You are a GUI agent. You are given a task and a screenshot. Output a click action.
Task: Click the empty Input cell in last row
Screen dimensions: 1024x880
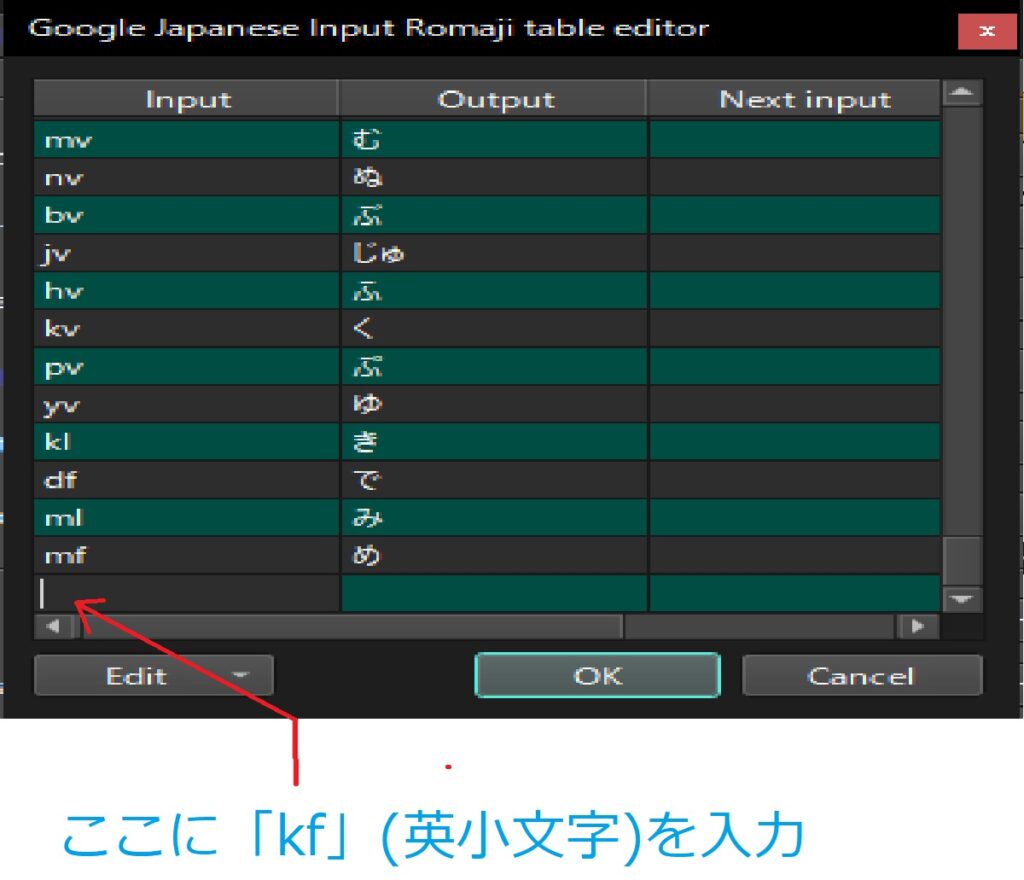coord(187,593)
